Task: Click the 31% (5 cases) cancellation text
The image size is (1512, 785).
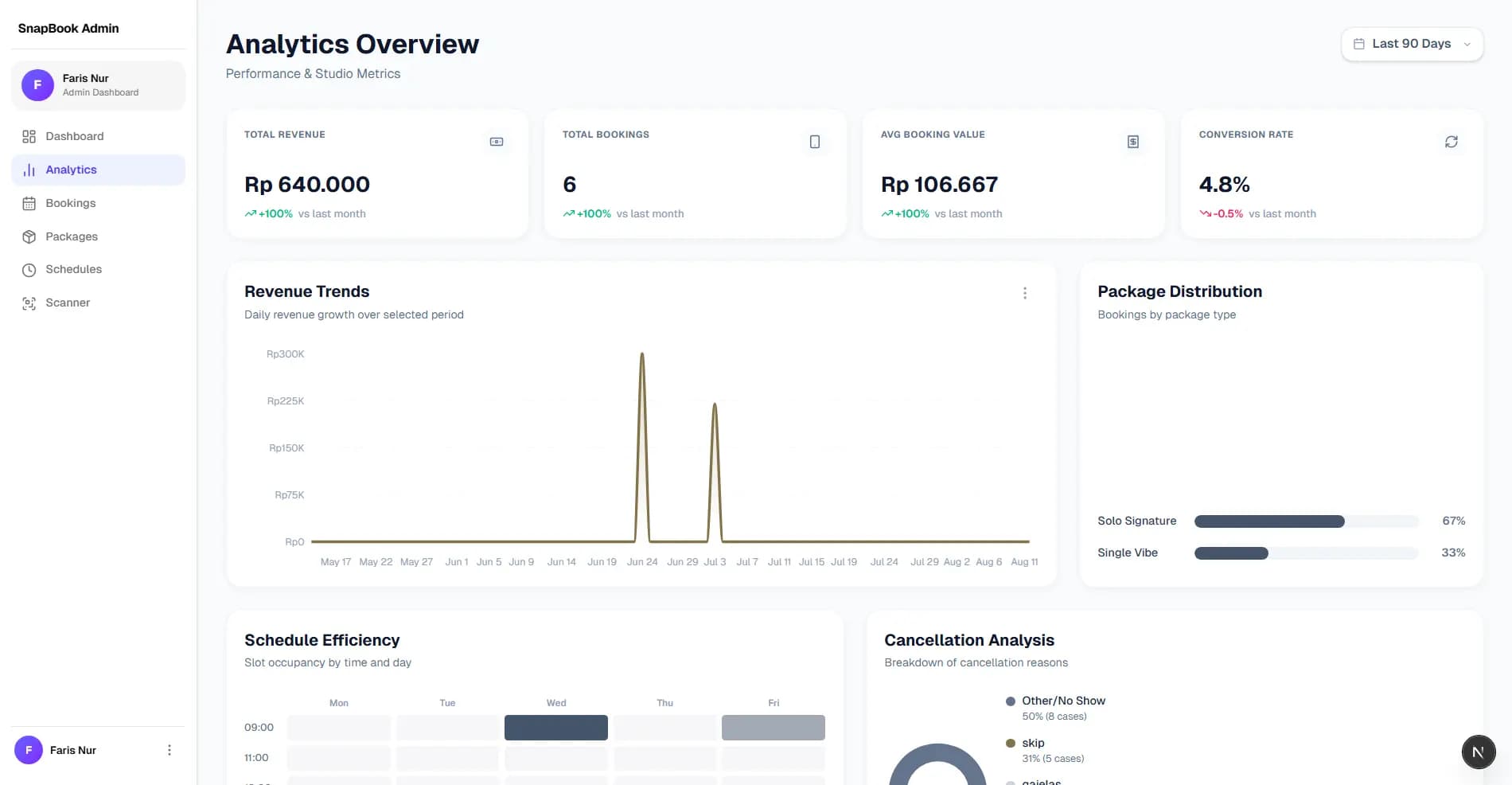Action: 1053,759
